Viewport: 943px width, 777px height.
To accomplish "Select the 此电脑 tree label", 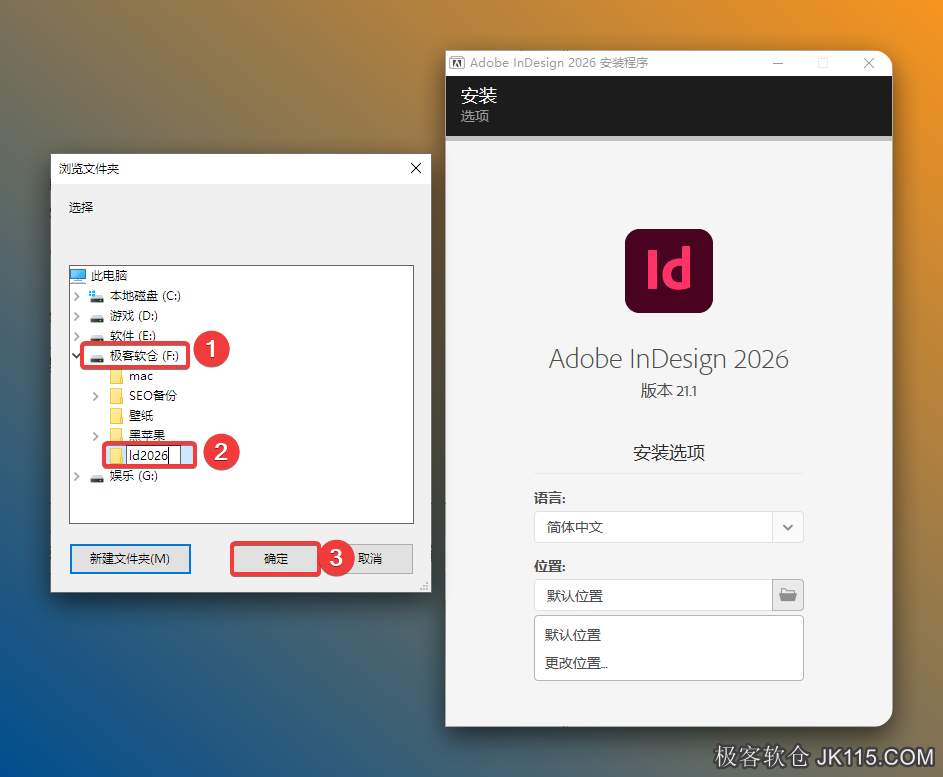I will [109, 275].
